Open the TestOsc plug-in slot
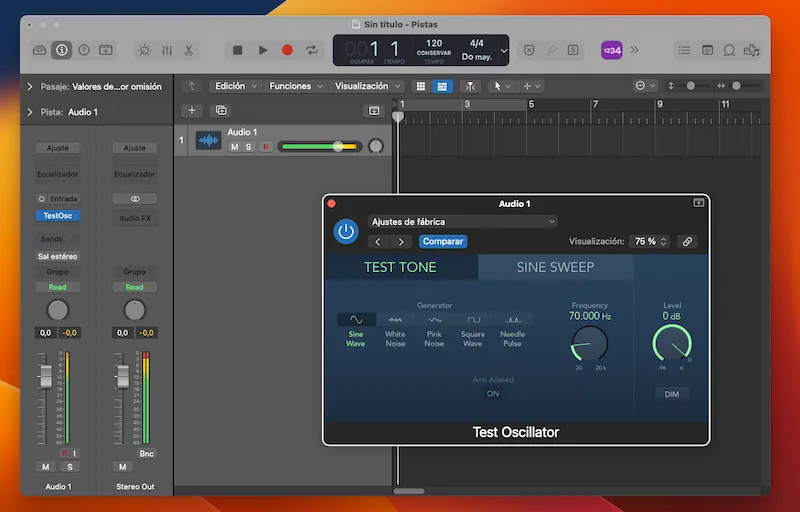 tap(58, 216)
